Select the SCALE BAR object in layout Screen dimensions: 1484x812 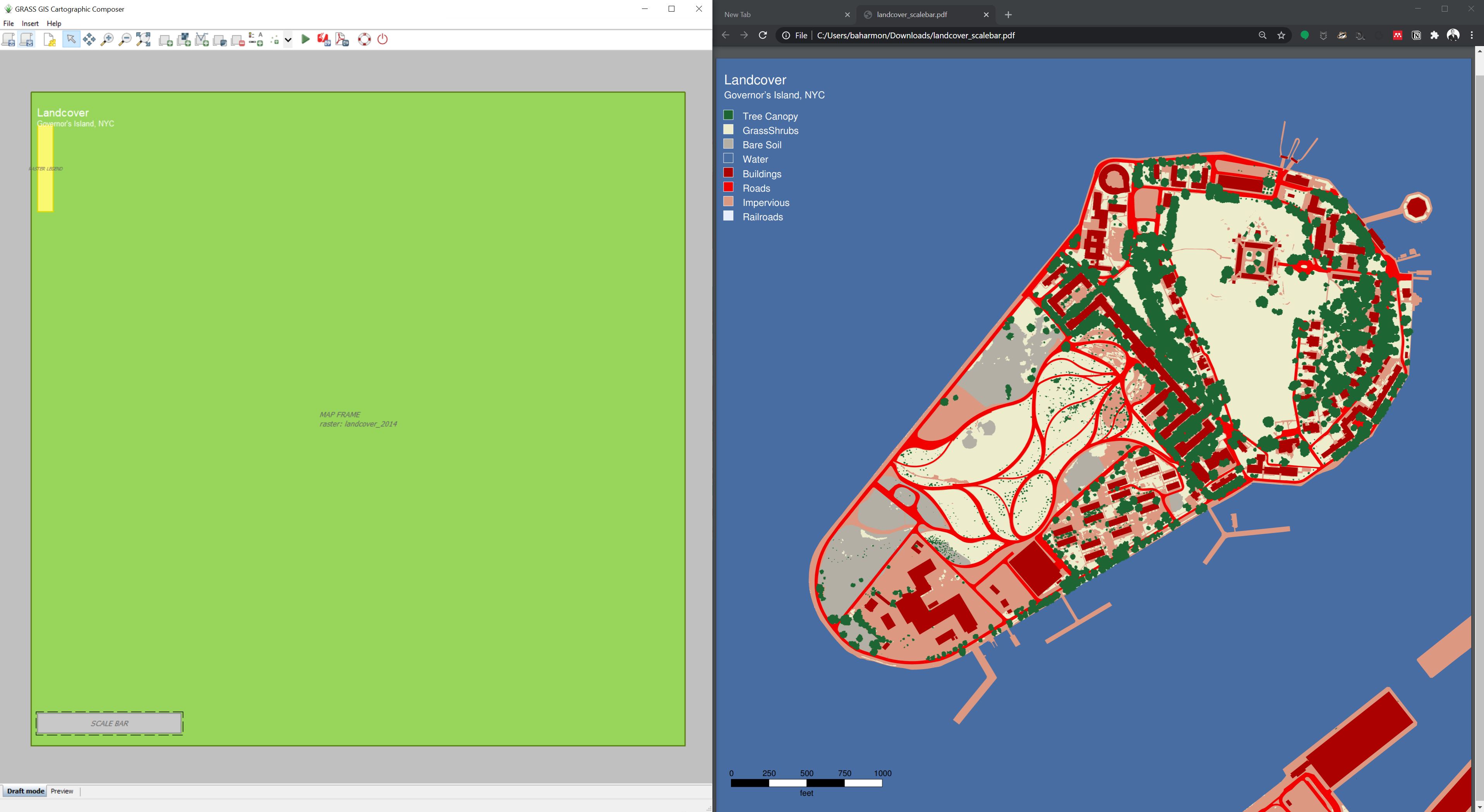(110, 723)
